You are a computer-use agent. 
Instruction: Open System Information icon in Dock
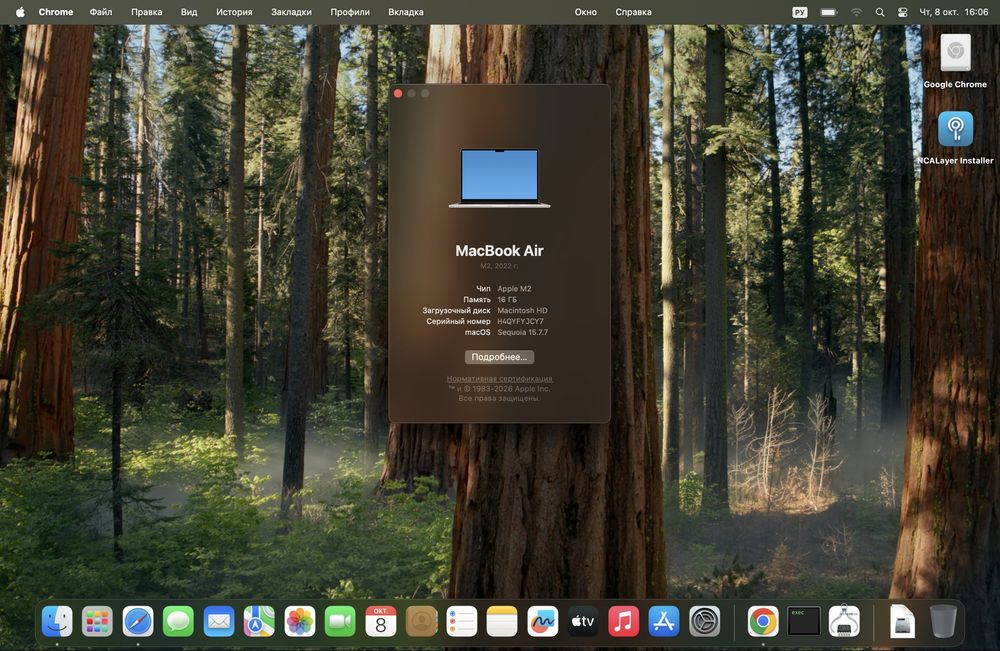point(844,621)
